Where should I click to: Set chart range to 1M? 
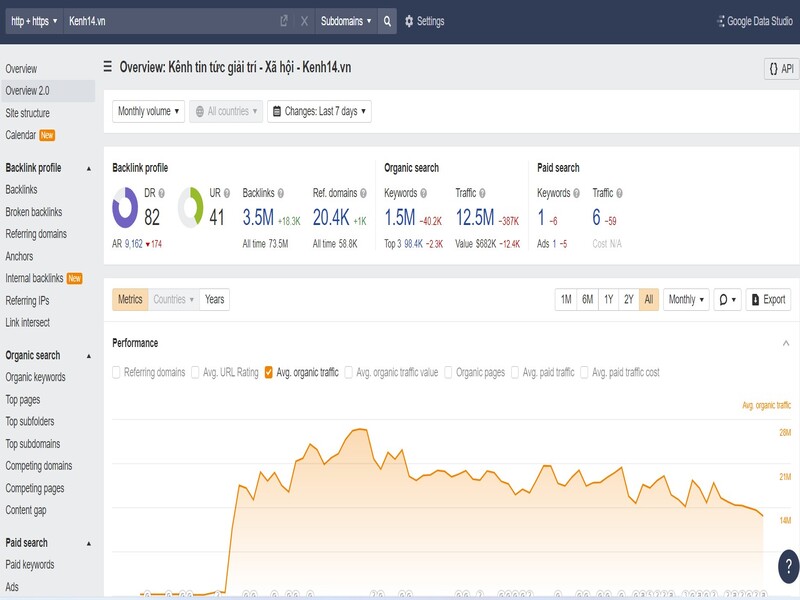point(566,299)
